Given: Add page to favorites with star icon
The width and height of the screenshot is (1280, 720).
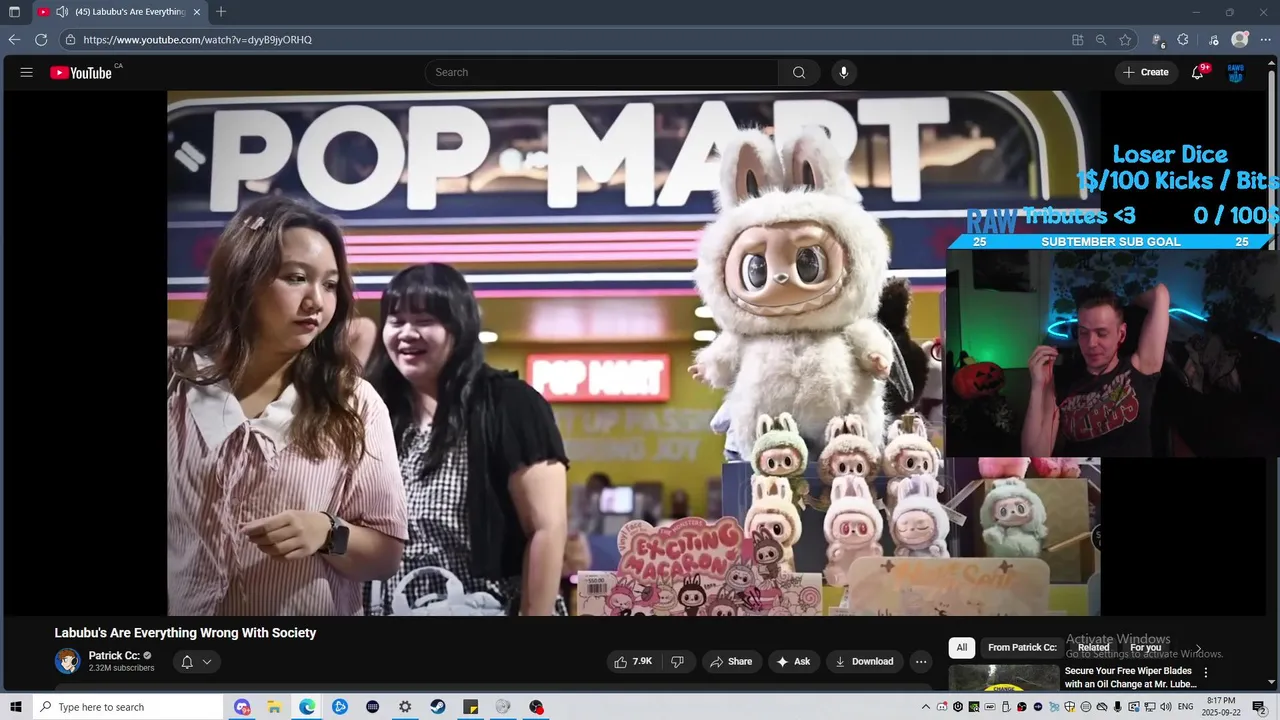Looking at the screenshot, I should pos(1125,40).
